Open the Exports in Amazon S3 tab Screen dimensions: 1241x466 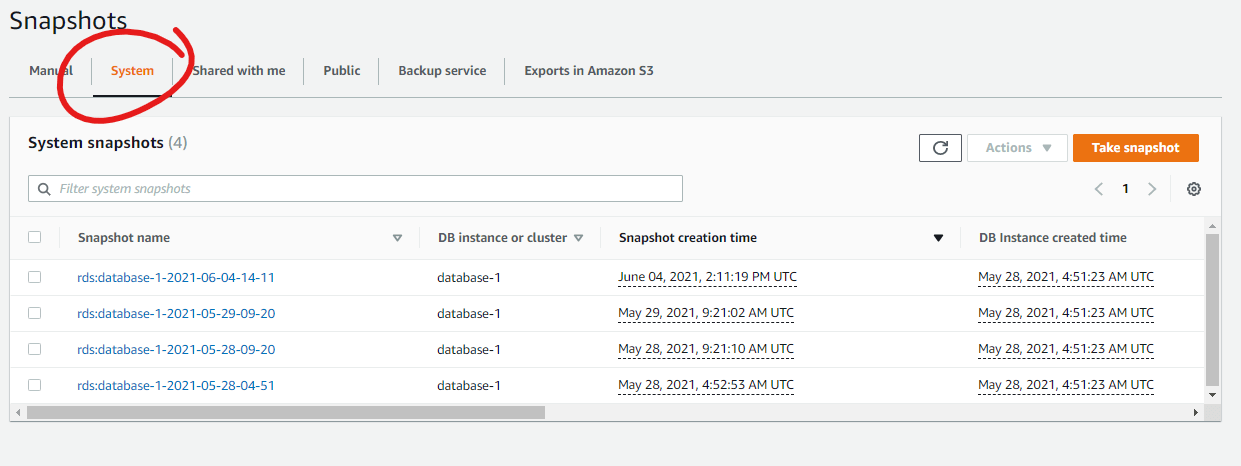coord(589,71)
